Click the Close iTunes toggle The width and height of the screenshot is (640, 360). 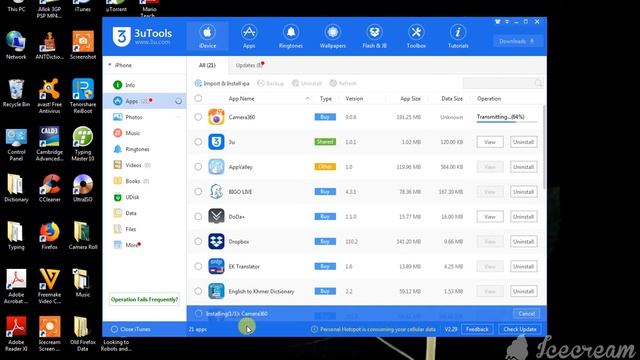tap(131, 329)
